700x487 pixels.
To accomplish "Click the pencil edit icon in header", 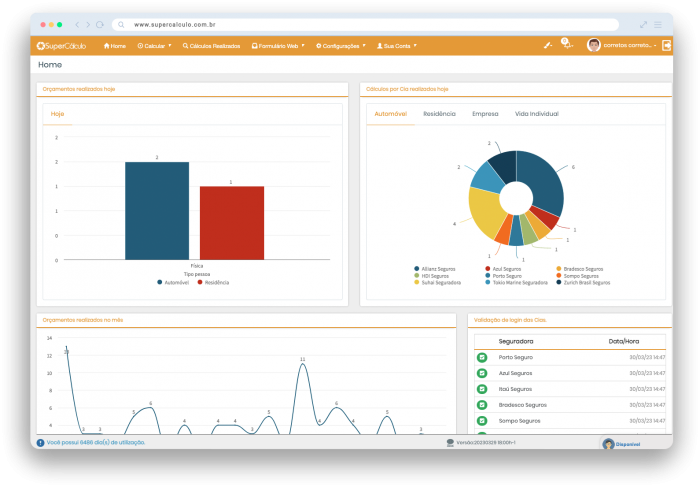I will click(547, 45).
